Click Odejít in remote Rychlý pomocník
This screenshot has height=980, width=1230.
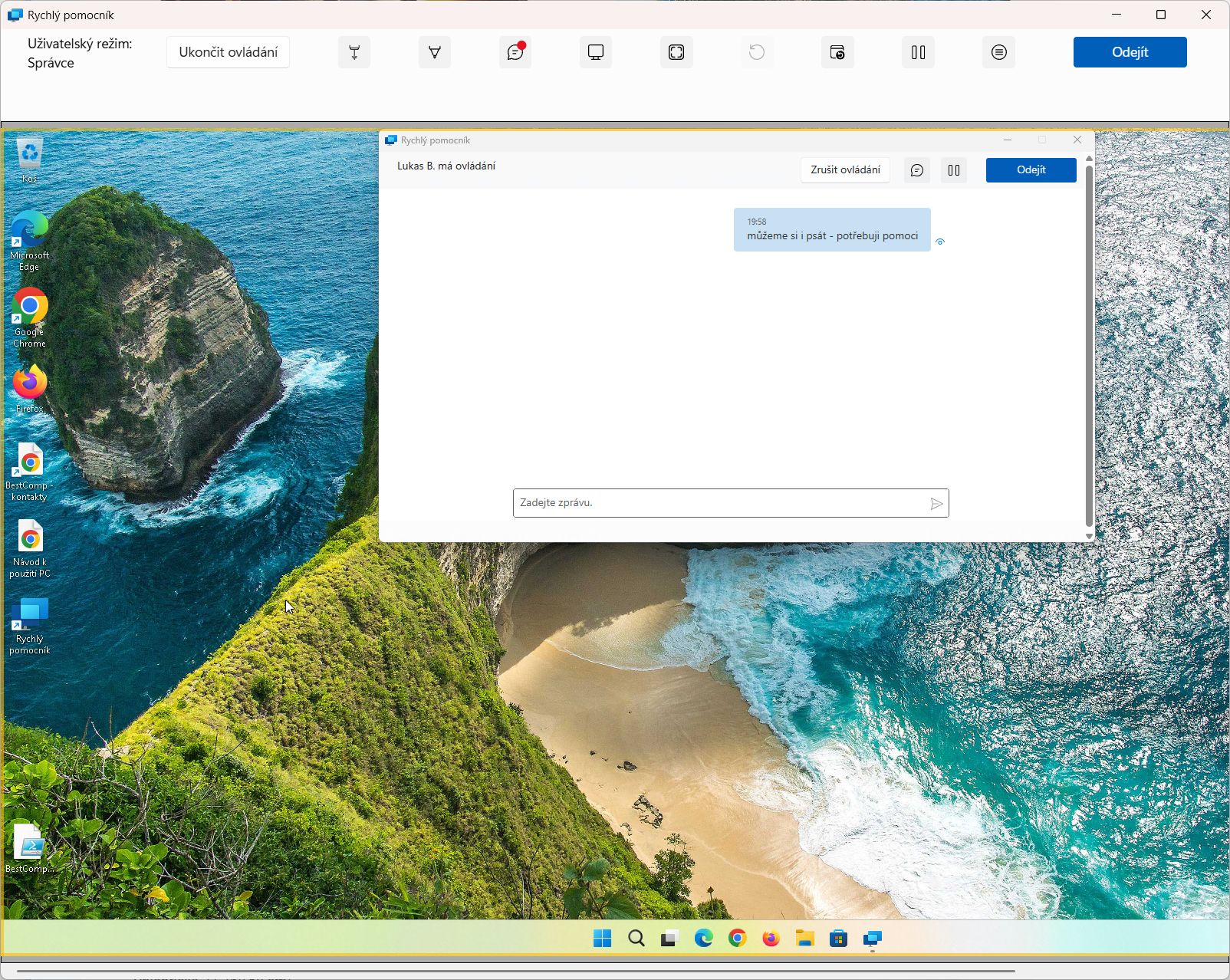point(1031,169)
